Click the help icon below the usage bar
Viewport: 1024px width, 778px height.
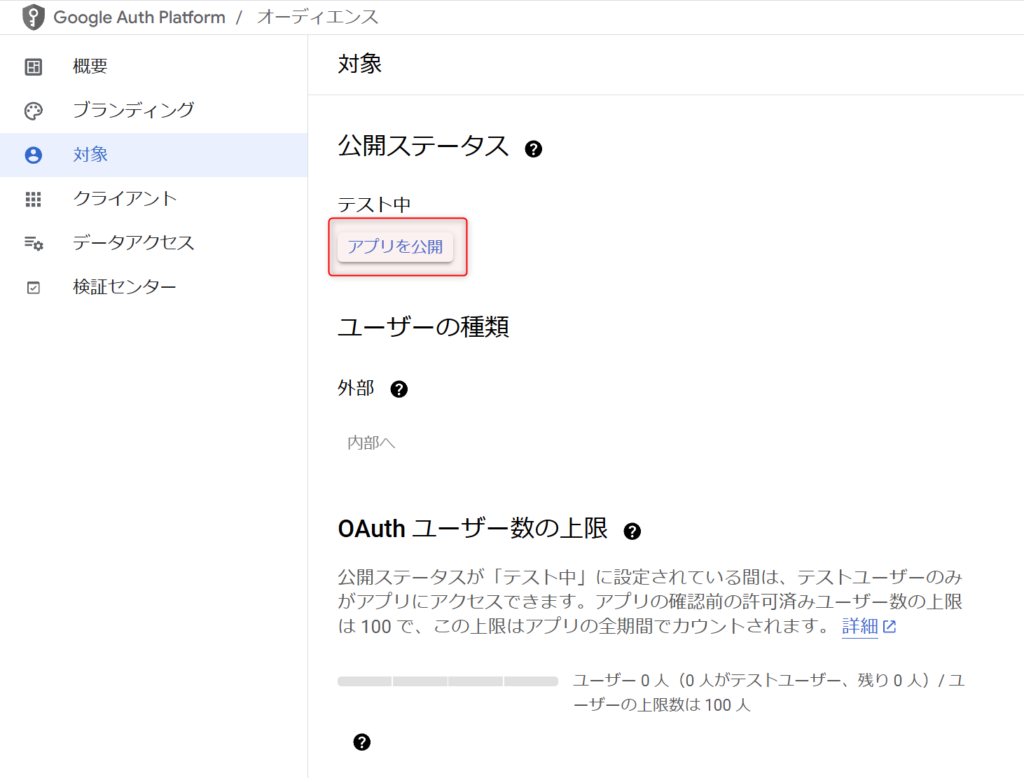[362, 742]
